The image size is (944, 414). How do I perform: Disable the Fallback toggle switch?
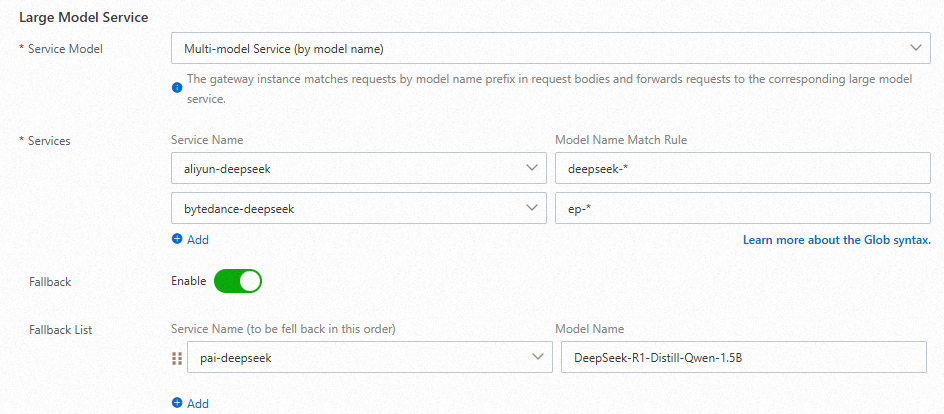237,282
